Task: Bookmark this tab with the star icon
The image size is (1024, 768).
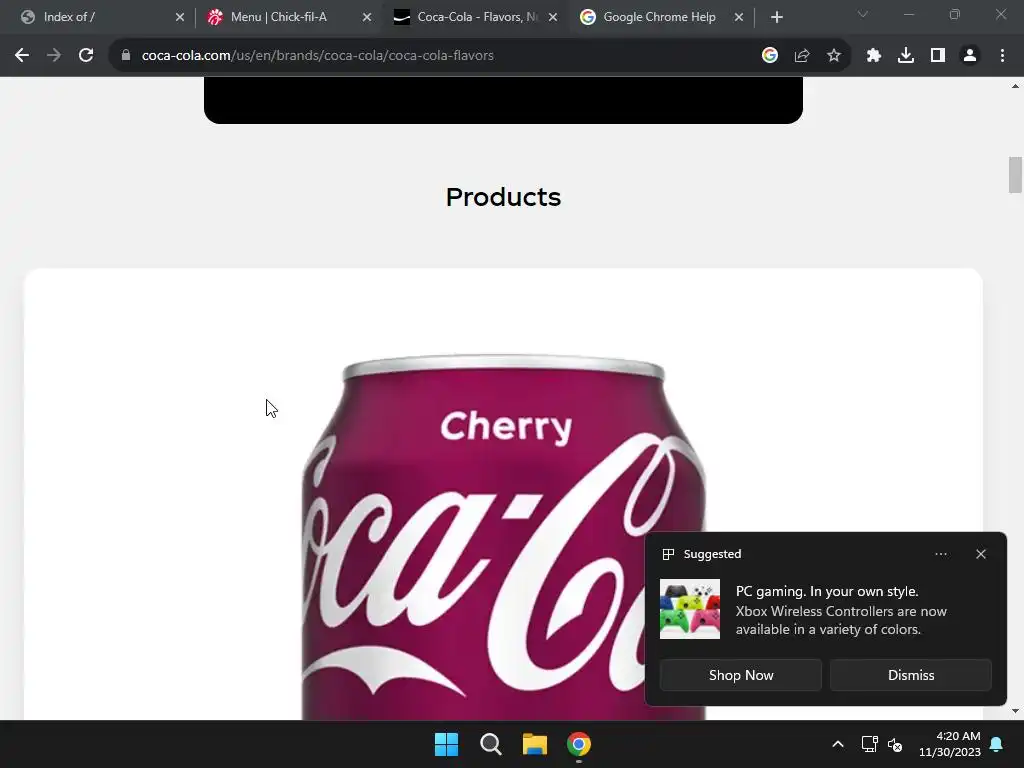Action: pos(833,56)
